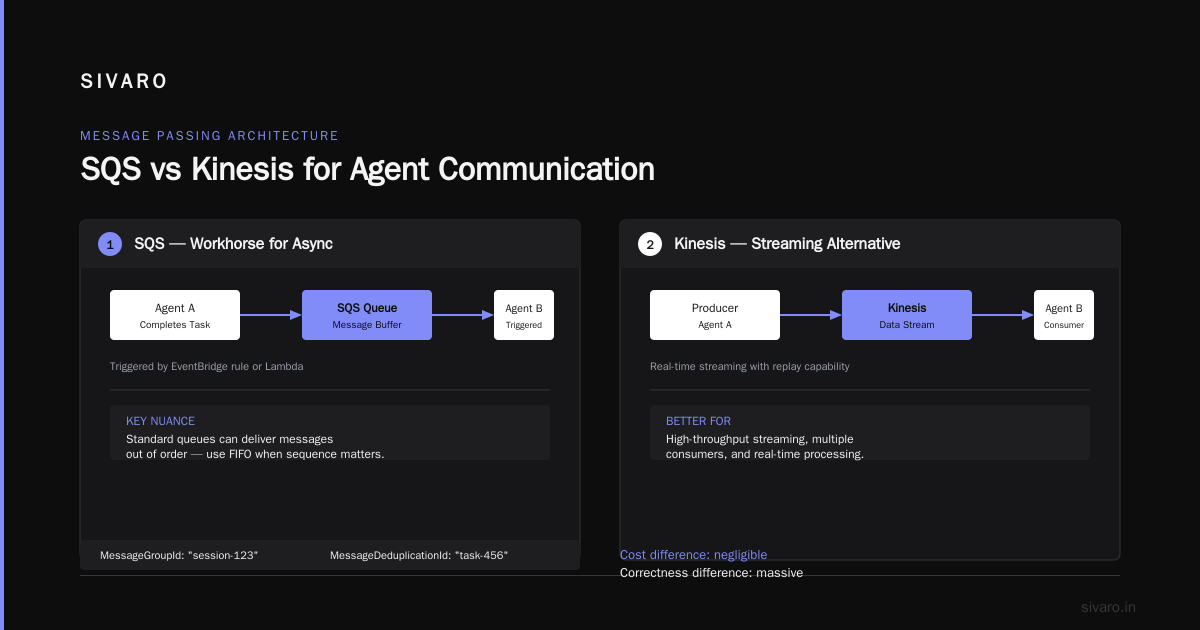Click 'SQS — Workhorse for Async' title
1200x630 pixels.
233,244
